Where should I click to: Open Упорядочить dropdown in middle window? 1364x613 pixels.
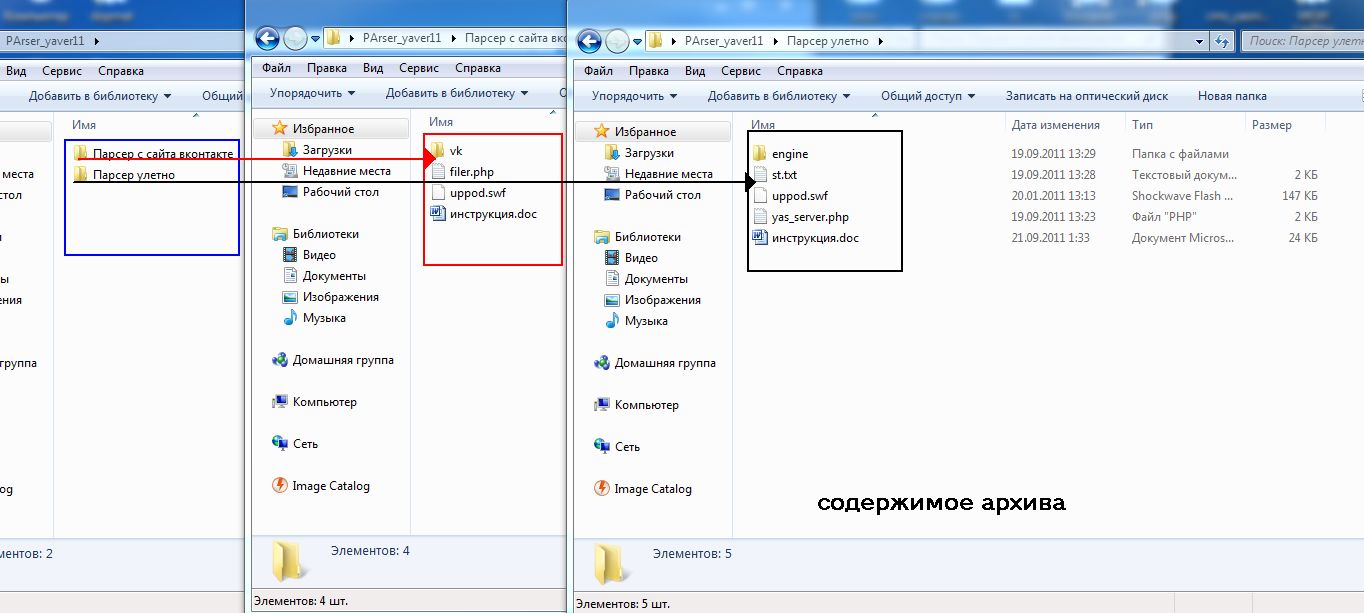312,93
